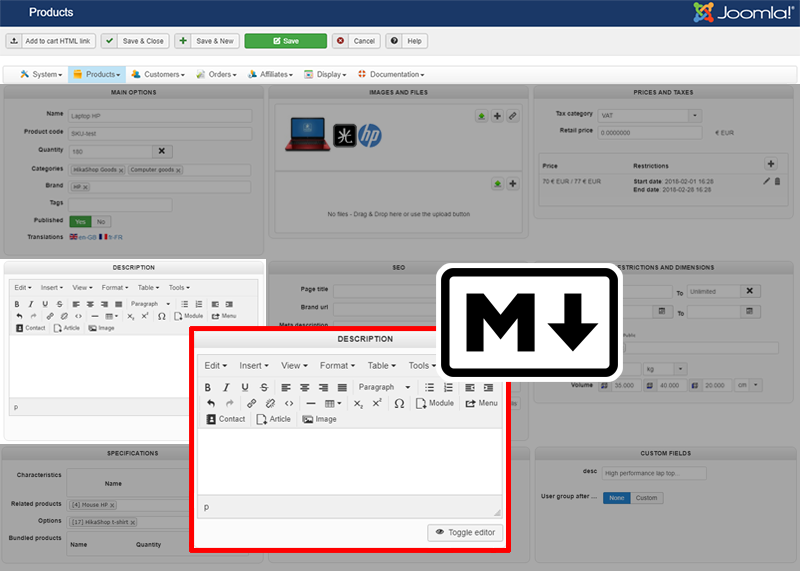Open the Insert menu in the enlarged editor
This screenshot has width=800, height=571.
click(x=254, y=365)
